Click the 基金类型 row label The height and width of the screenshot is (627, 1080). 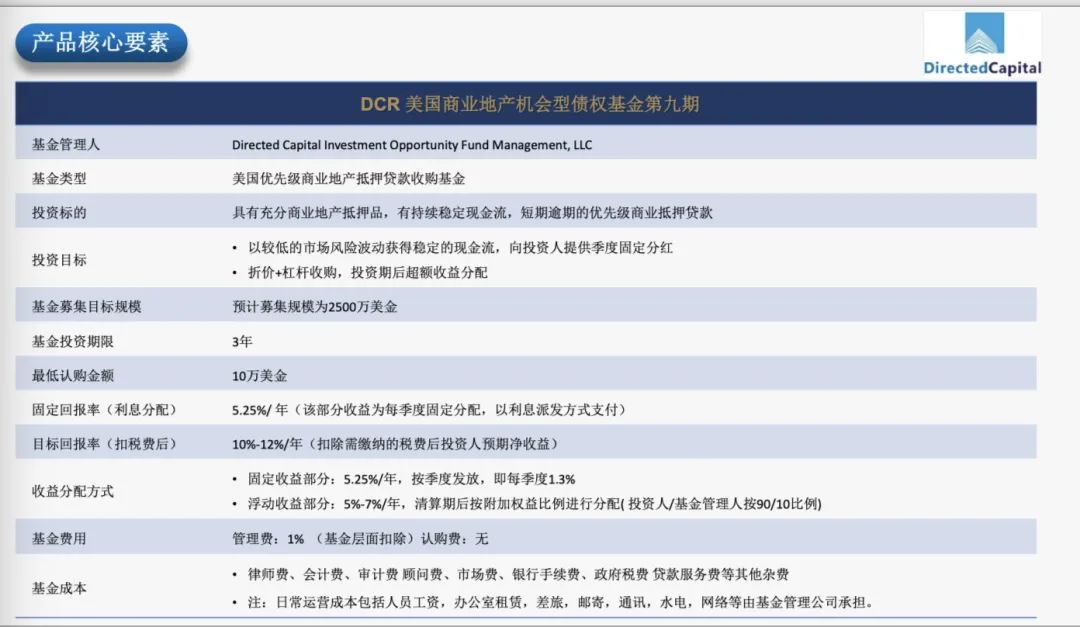click(59, 178)
